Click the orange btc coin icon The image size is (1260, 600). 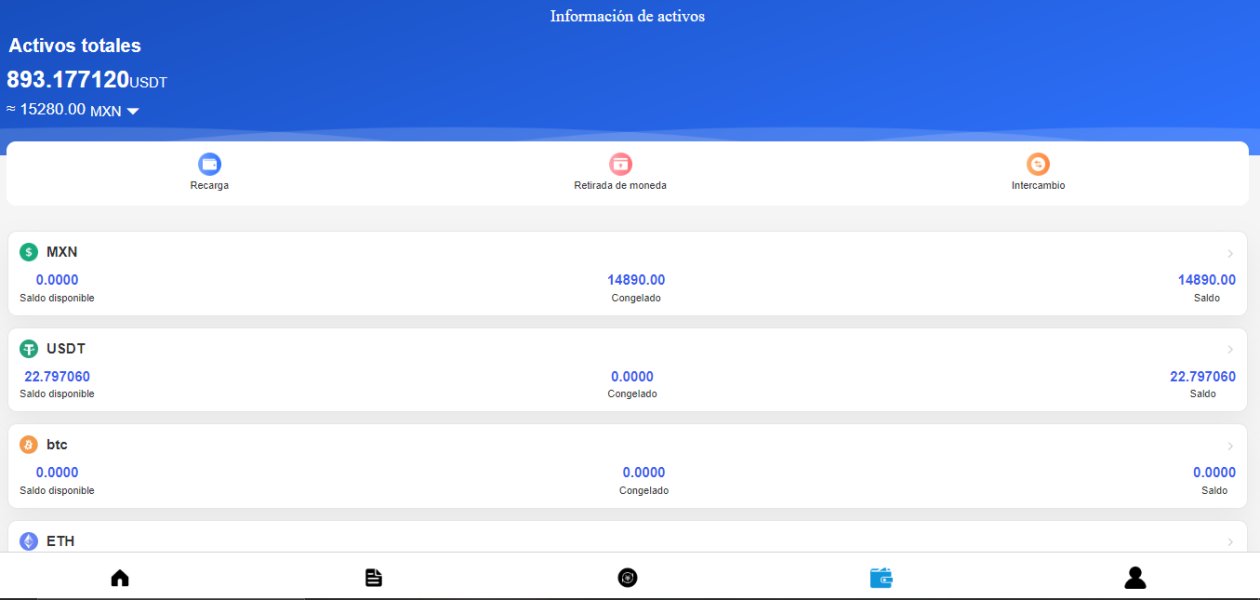29,445
